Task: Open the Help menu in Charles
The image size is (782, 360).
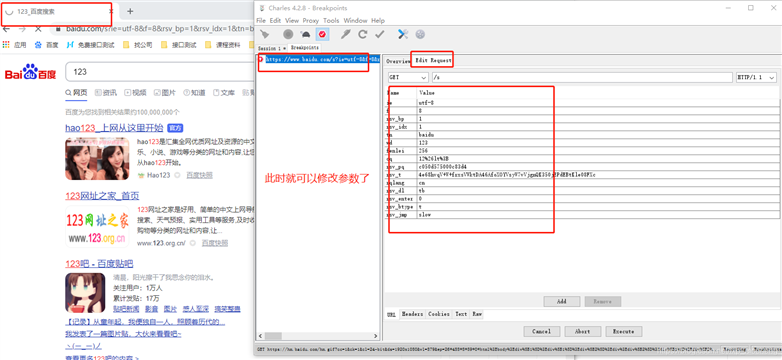Action: coord(378,20)
